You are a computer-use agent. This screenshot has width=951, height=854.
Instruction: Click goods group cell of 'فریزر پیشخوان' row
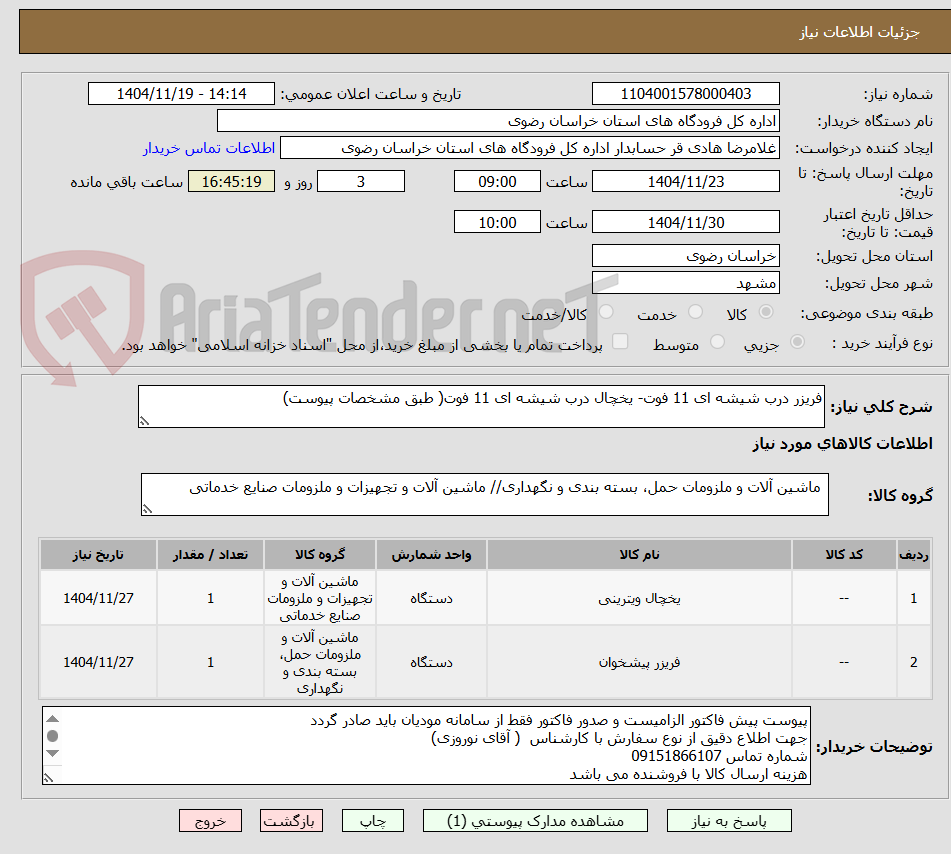click(x=320, y=662)
